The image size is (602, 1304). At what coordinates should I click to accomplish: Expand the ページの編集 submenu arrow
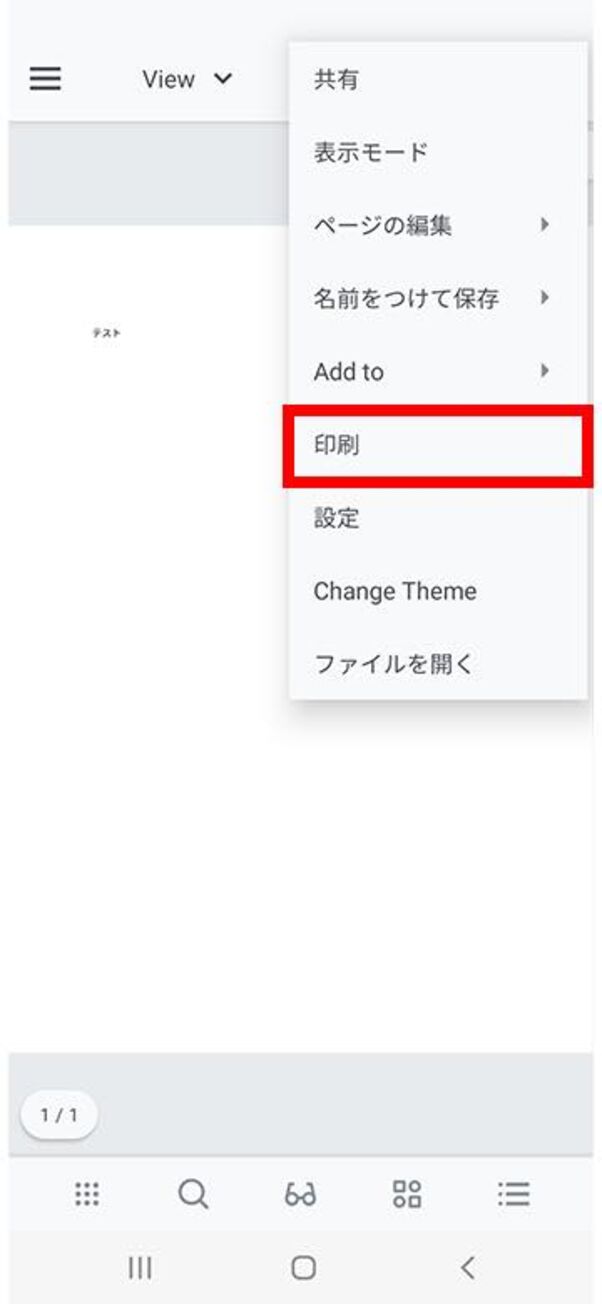[545, 225]
